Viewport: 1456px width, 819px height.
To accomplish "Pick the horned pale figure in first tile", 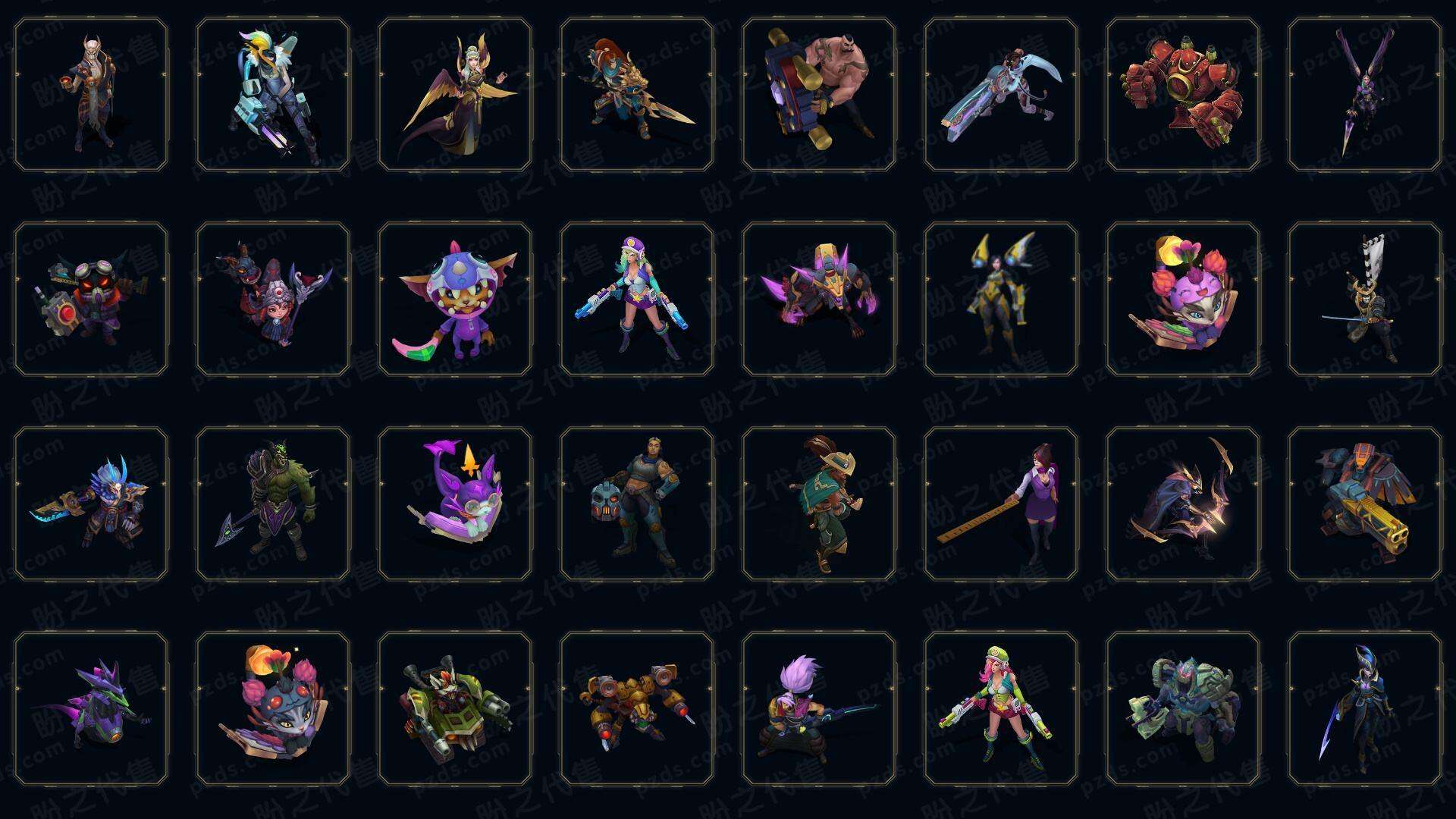I will (91, 94).
